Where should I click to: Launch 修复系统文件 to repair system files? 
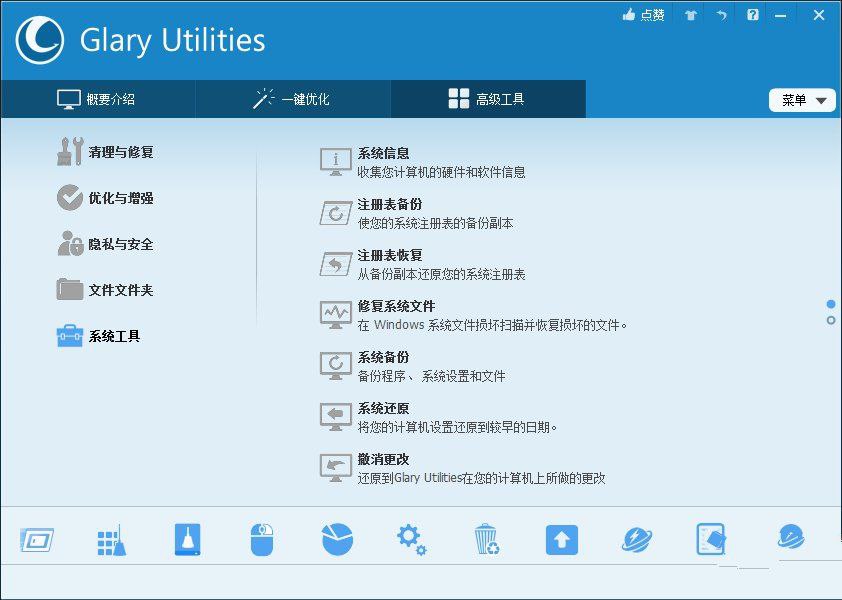390,307
